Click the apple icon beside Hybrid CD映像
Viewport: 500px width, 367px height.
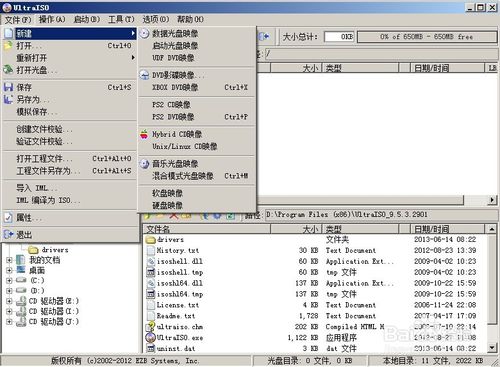click(144, 134)
